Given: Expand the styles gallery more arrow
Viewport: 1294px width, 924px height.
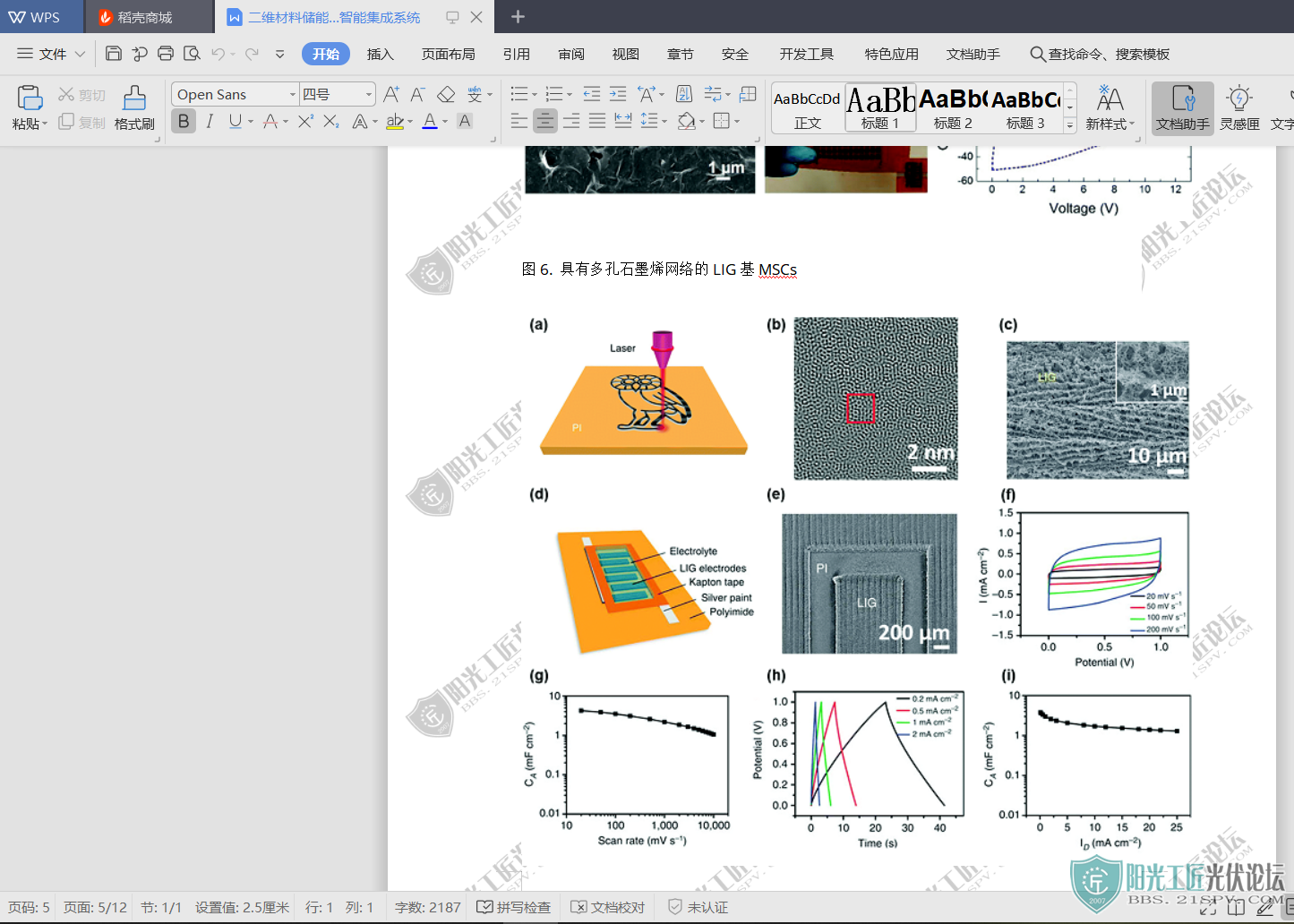Looking at the screenshot, I should 1070,126.
